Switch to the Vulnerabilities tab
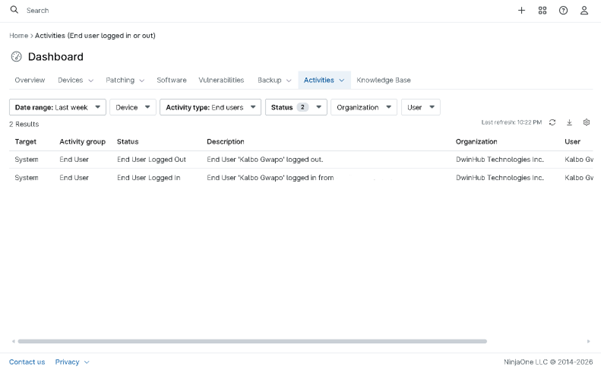601x367 pixels. point(221,80)
